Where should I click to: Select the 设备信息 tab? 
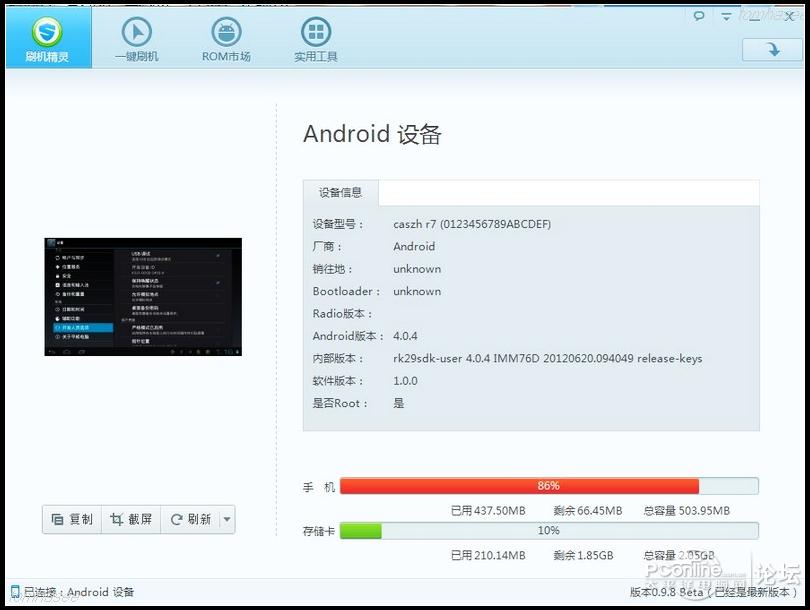tap(341, 192)
